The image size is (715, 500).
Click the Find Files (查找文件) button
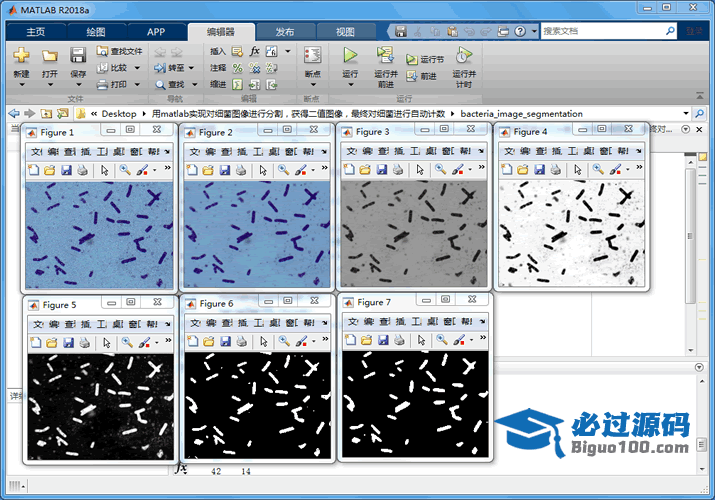[x=119, y=51]
